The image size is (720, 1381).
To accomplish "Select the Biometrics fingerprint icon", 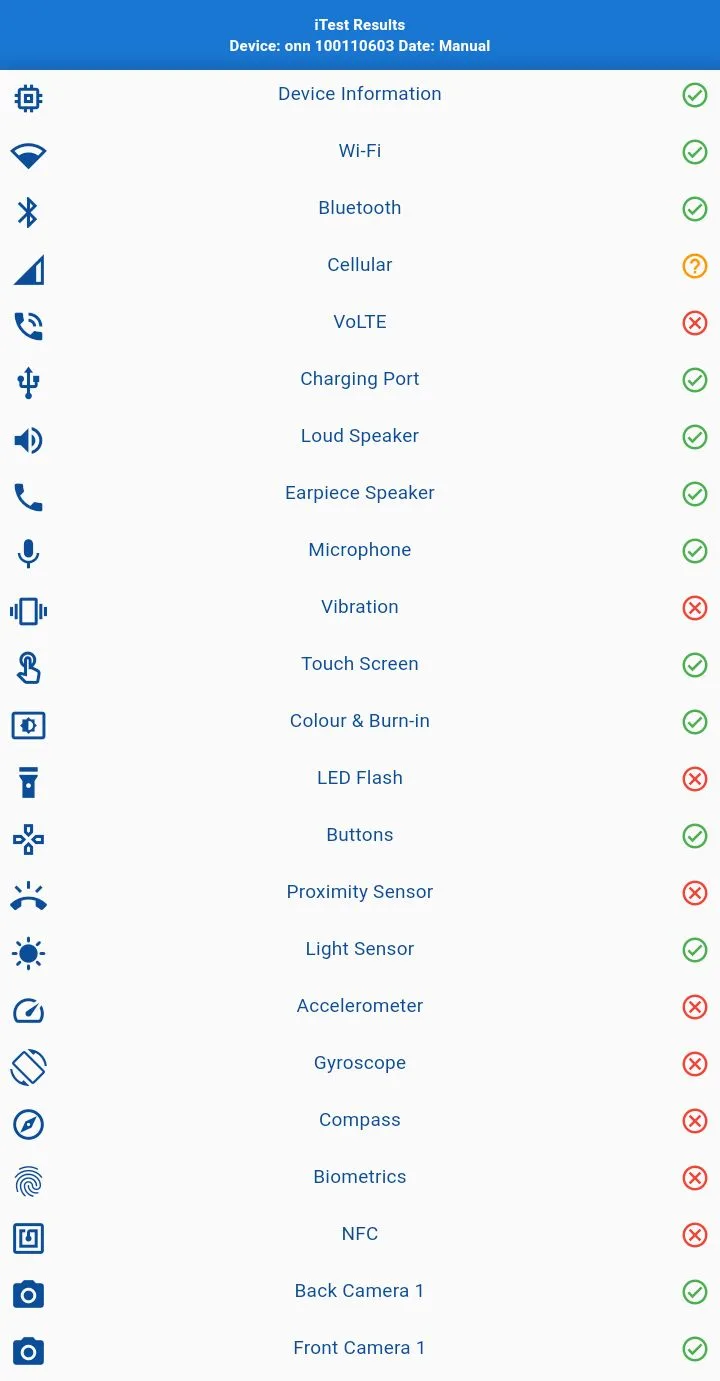I will pyautogui.click(x=28, y=1181).
